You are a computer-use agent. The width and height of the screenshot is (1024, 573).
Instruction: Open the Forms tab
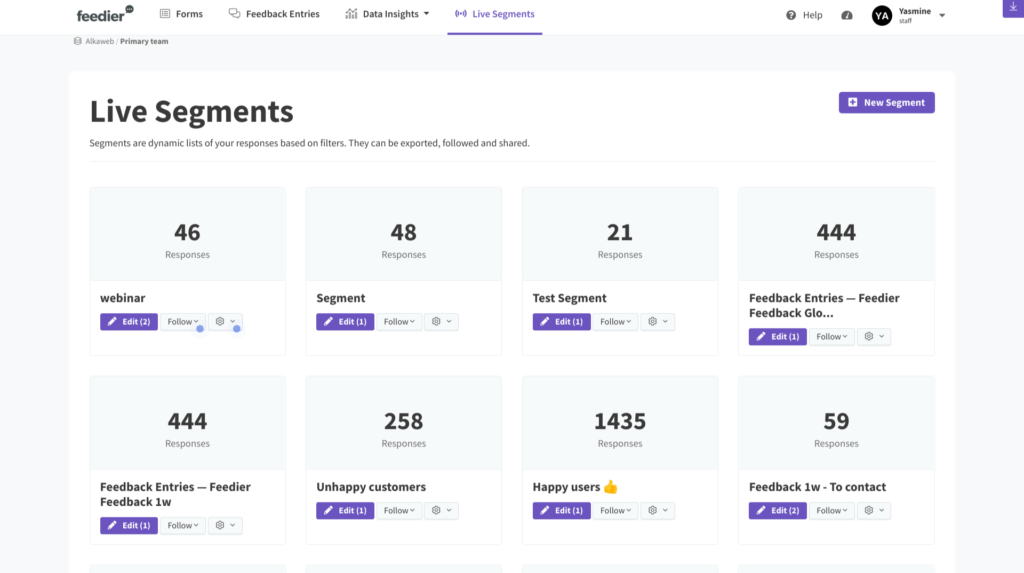(x=182, y=14)
